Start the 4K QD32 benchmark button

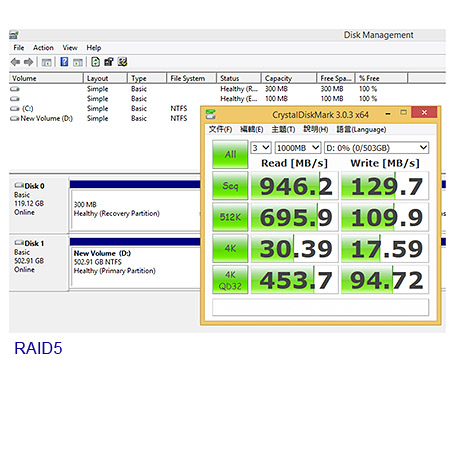coord(230,280)
